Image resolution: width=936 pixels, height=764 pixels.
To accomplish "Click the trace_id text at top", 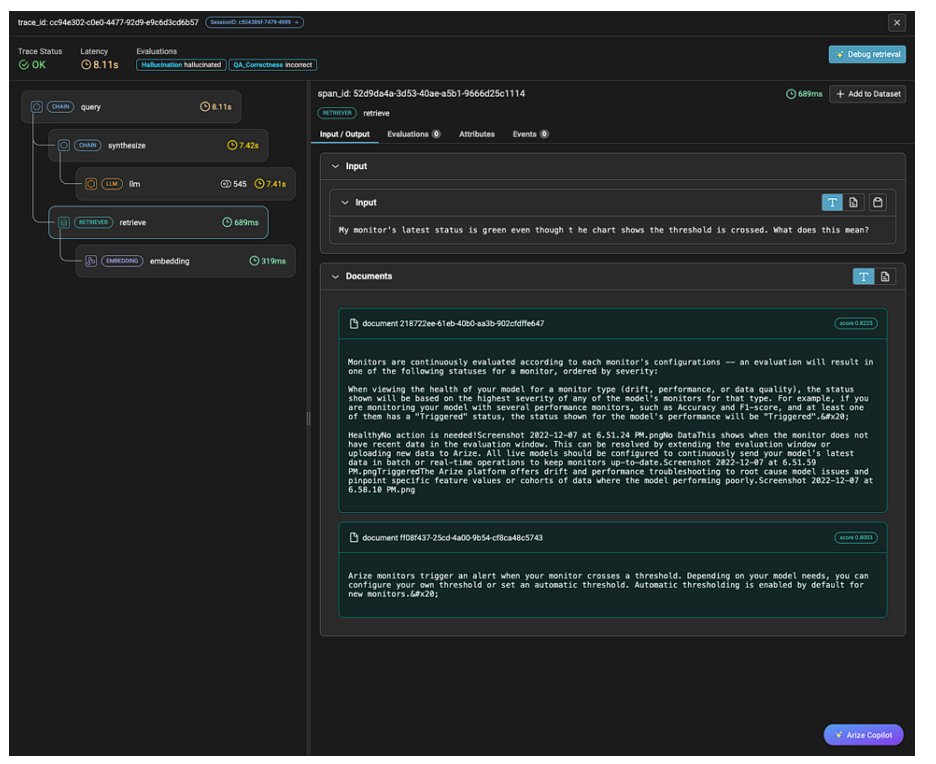I will 108,22.
